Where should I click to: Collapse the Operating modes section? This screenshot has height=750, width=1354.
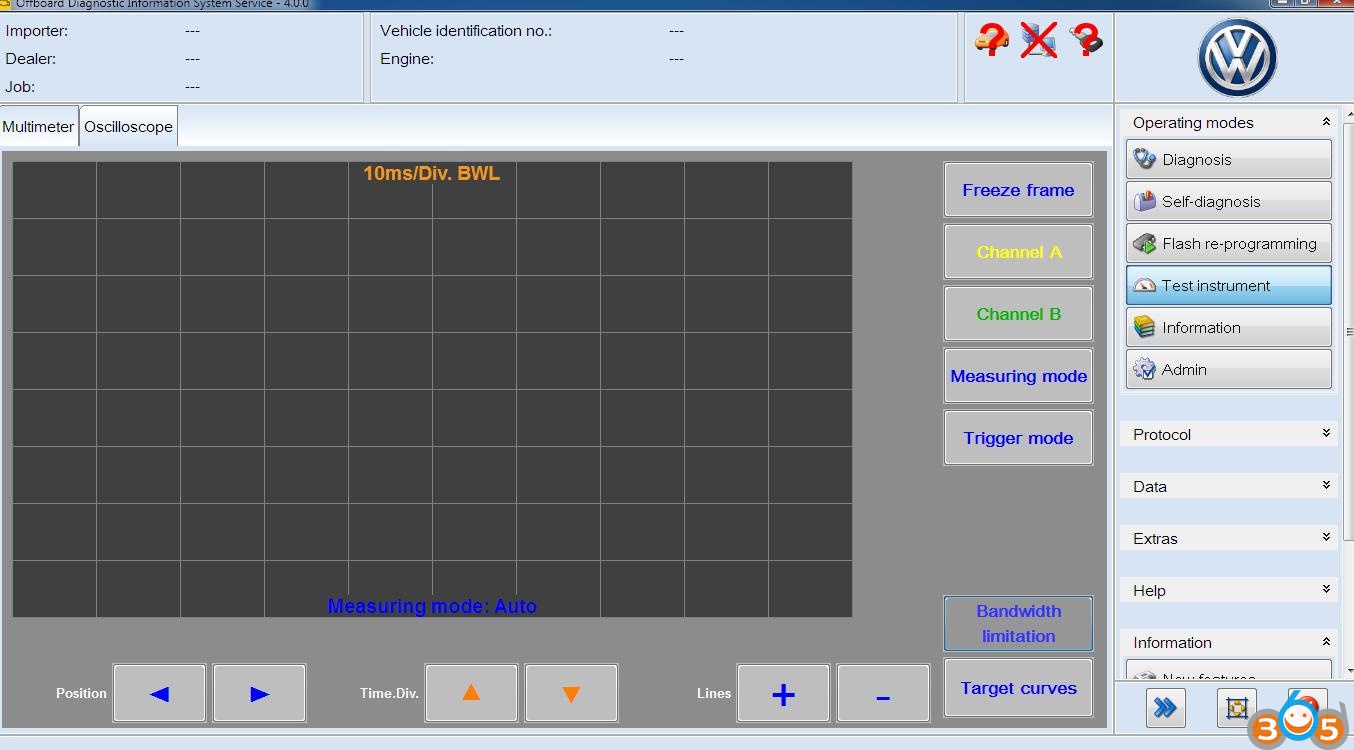[1326, 122]
